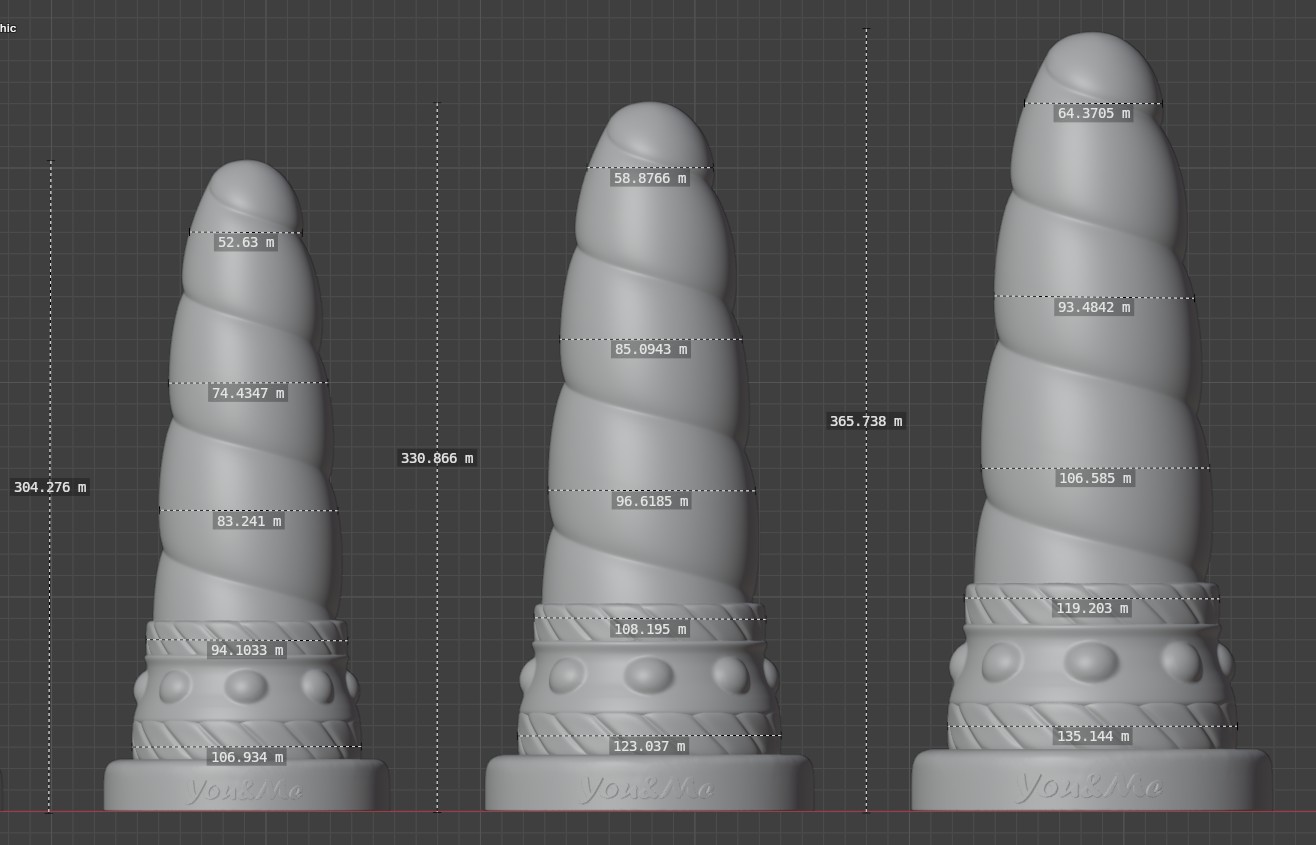Select the 108.195 m measurement label
1316x845 pixels.
[x=650, y=629]
